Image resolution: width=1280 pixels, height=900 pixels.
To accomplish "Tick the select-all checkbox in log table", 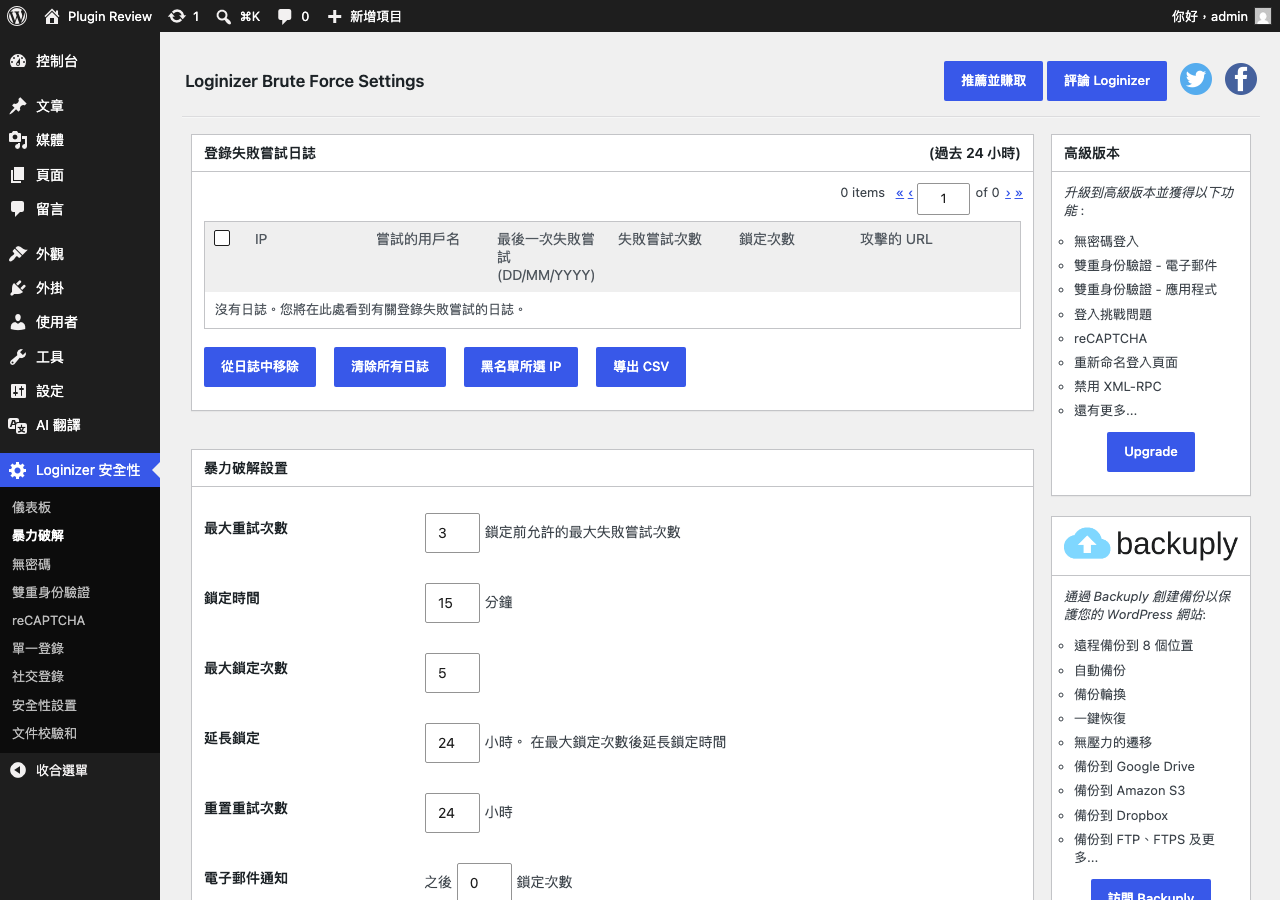I will [x=222, y=238].
